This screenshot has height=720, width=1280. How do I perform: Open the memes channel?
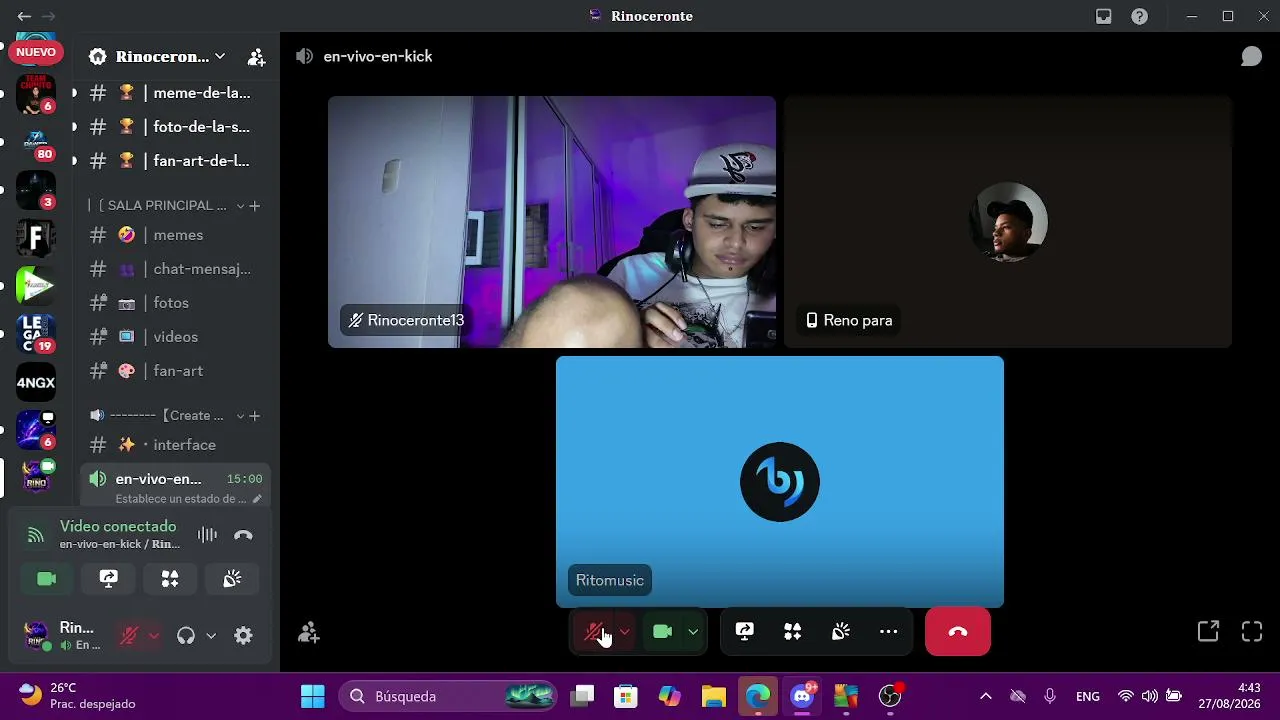pos(171,235)
